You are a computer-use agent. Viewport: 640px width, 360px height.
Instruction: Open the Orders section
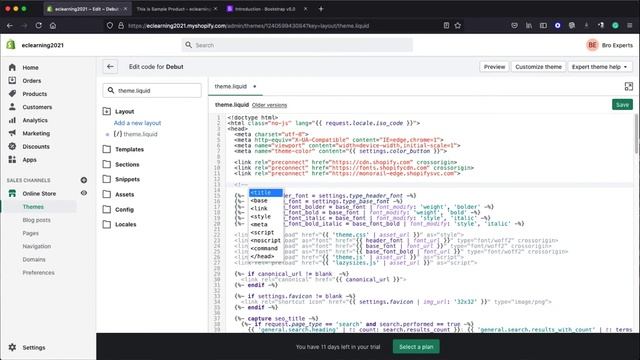[31, 80]
